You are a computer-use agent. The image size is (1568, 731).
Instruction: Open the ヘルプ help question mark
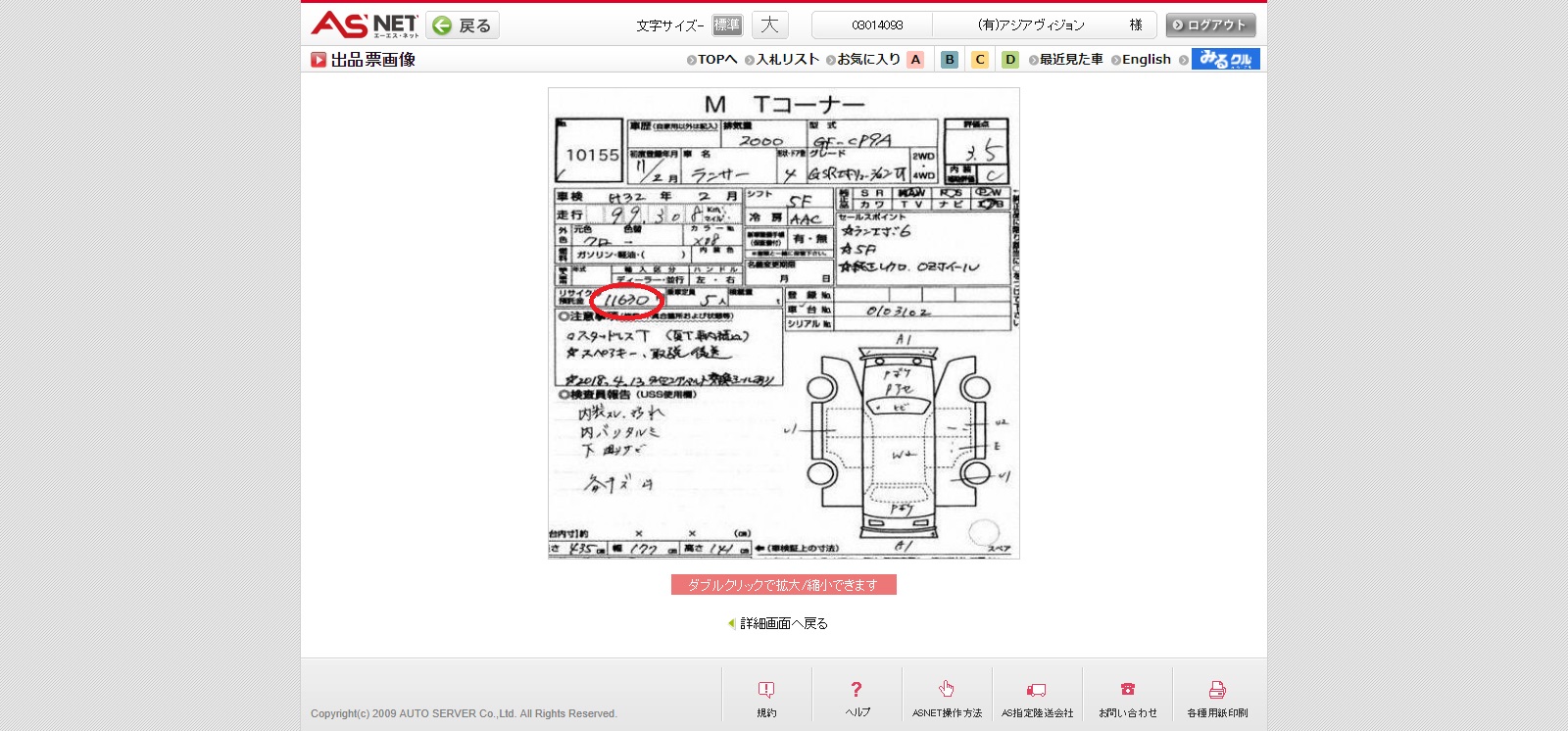(857, 691)
